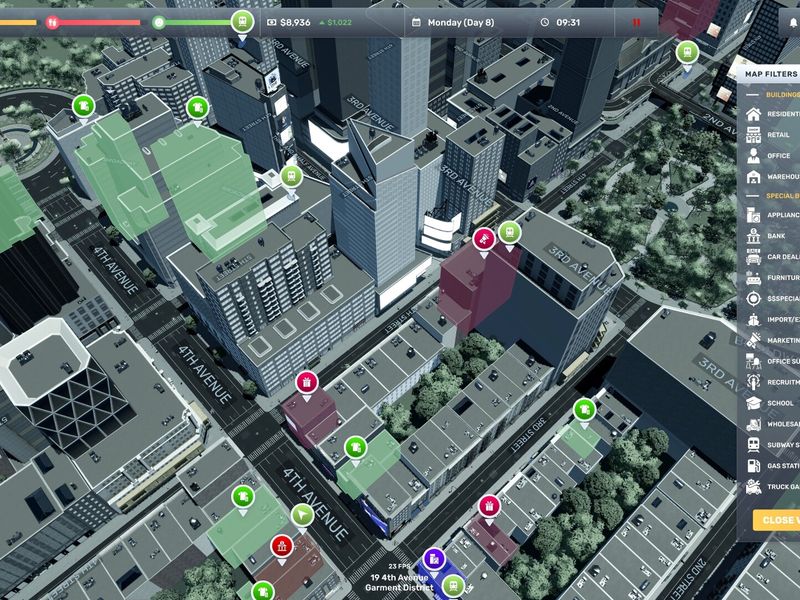Toggle the Wholesale forklift filter icon
The image size is (800, 600).
point(754,423)
